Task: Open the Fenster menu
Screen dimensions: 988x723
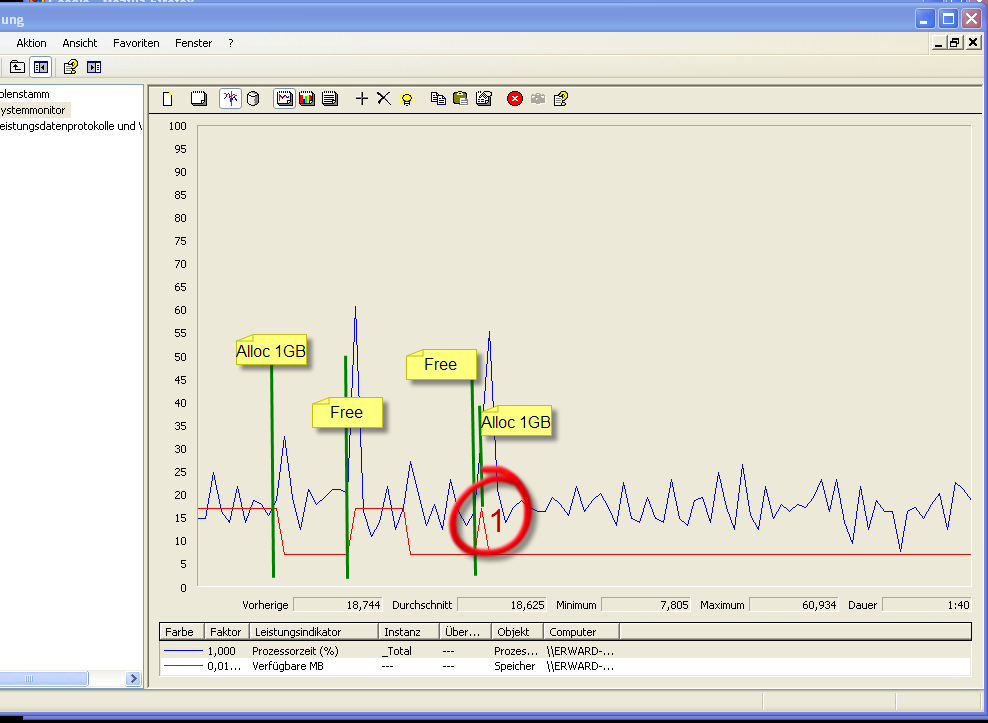Action: [x=193, y=43]
